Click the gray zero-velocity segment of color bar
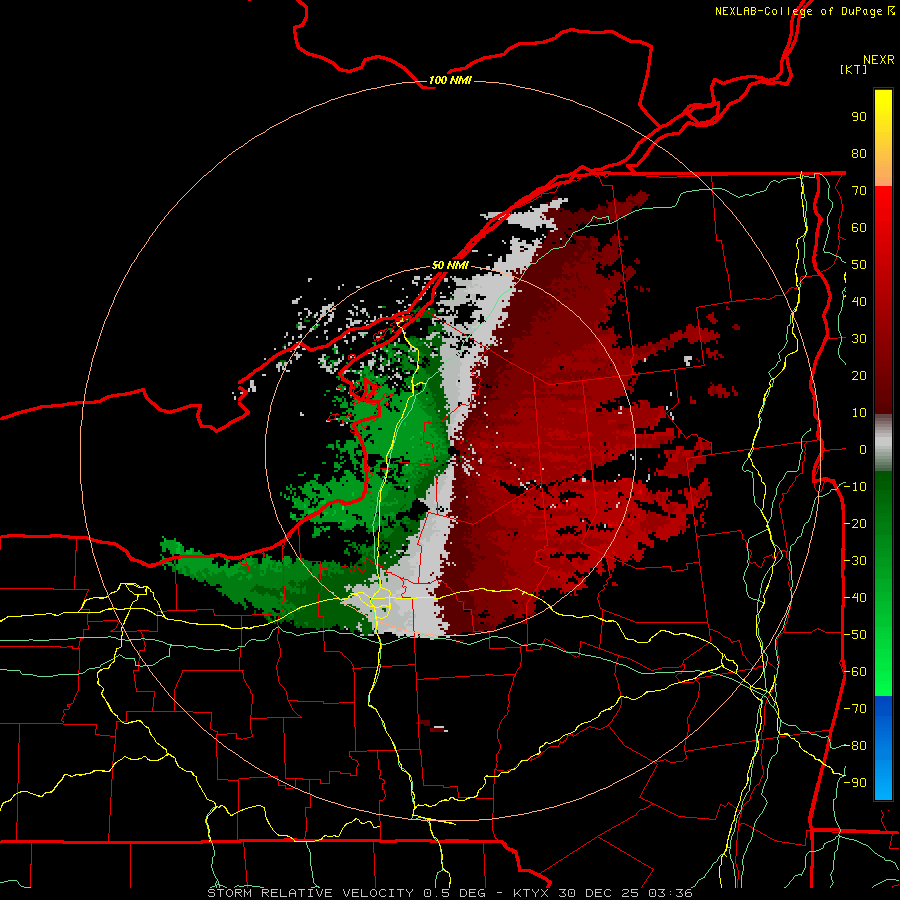 tap(883, 442)
